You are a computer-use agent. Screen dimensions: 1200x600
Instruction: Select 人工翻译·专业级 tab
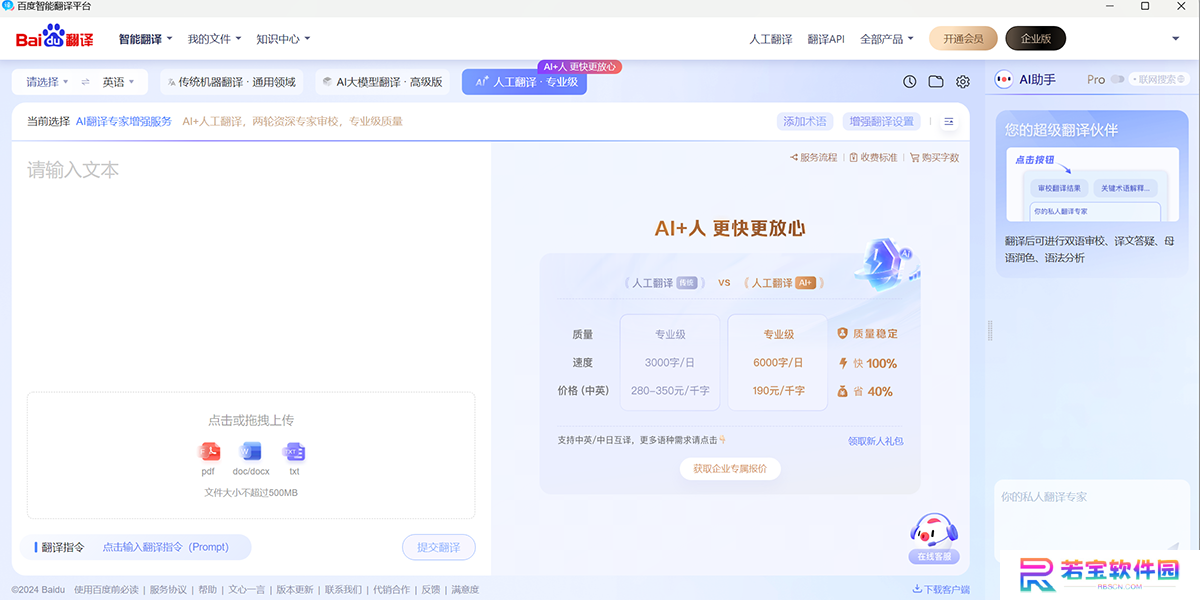pos(524,82)
